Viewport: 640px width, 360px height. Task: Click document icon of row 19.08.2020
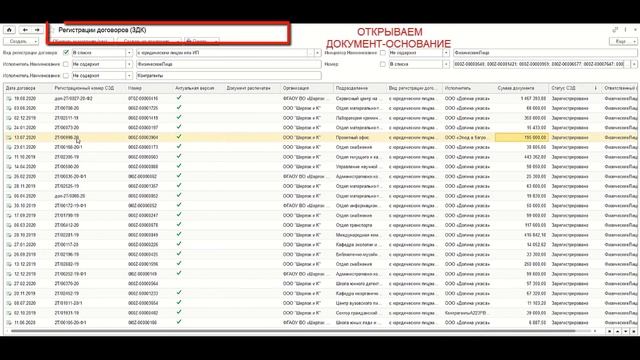pyautogui.click(x=9, y=98)
